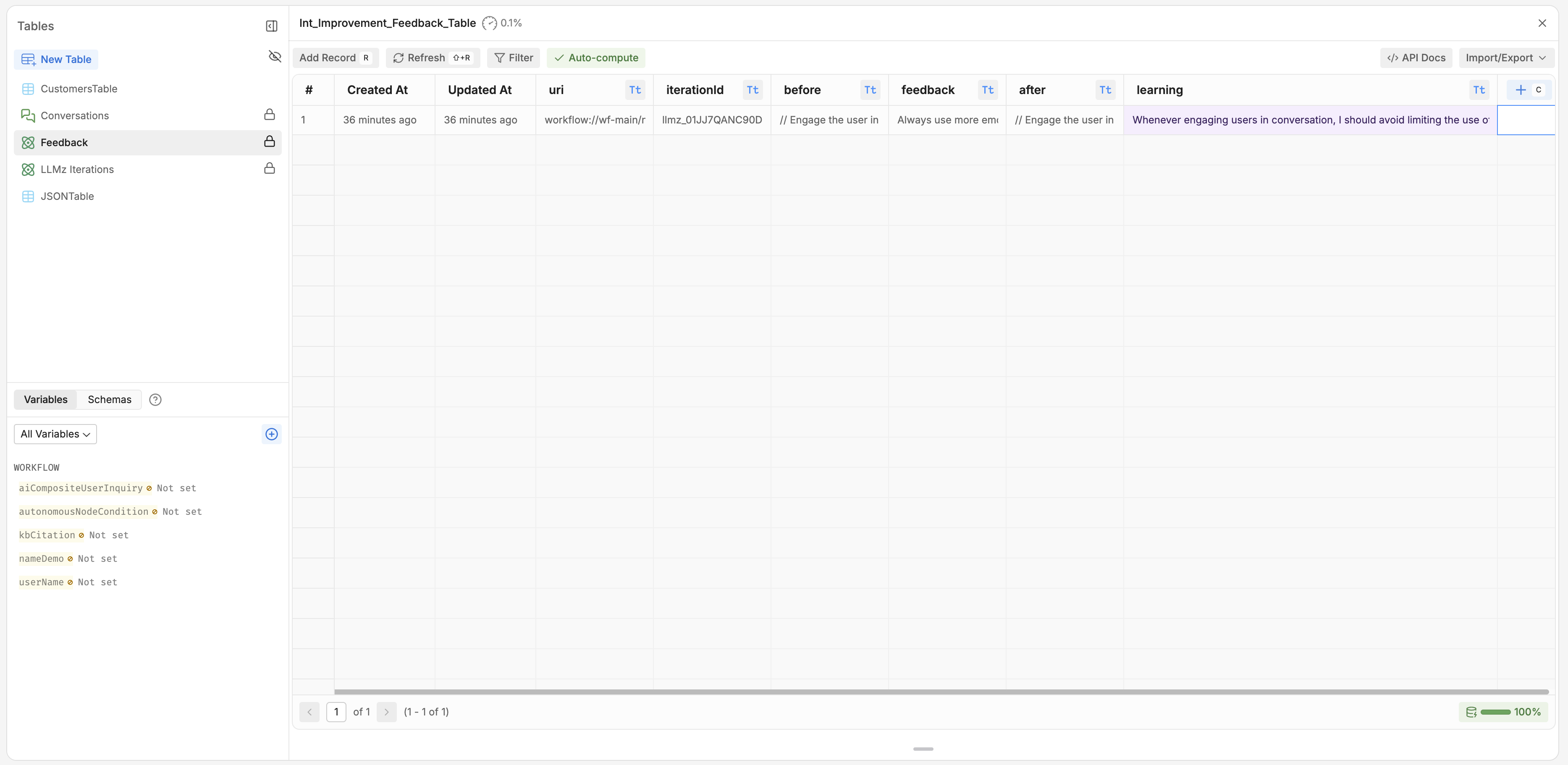
Task: Click the table usage gauge icon
Action: pyautogui.click(x=489, y=23)
